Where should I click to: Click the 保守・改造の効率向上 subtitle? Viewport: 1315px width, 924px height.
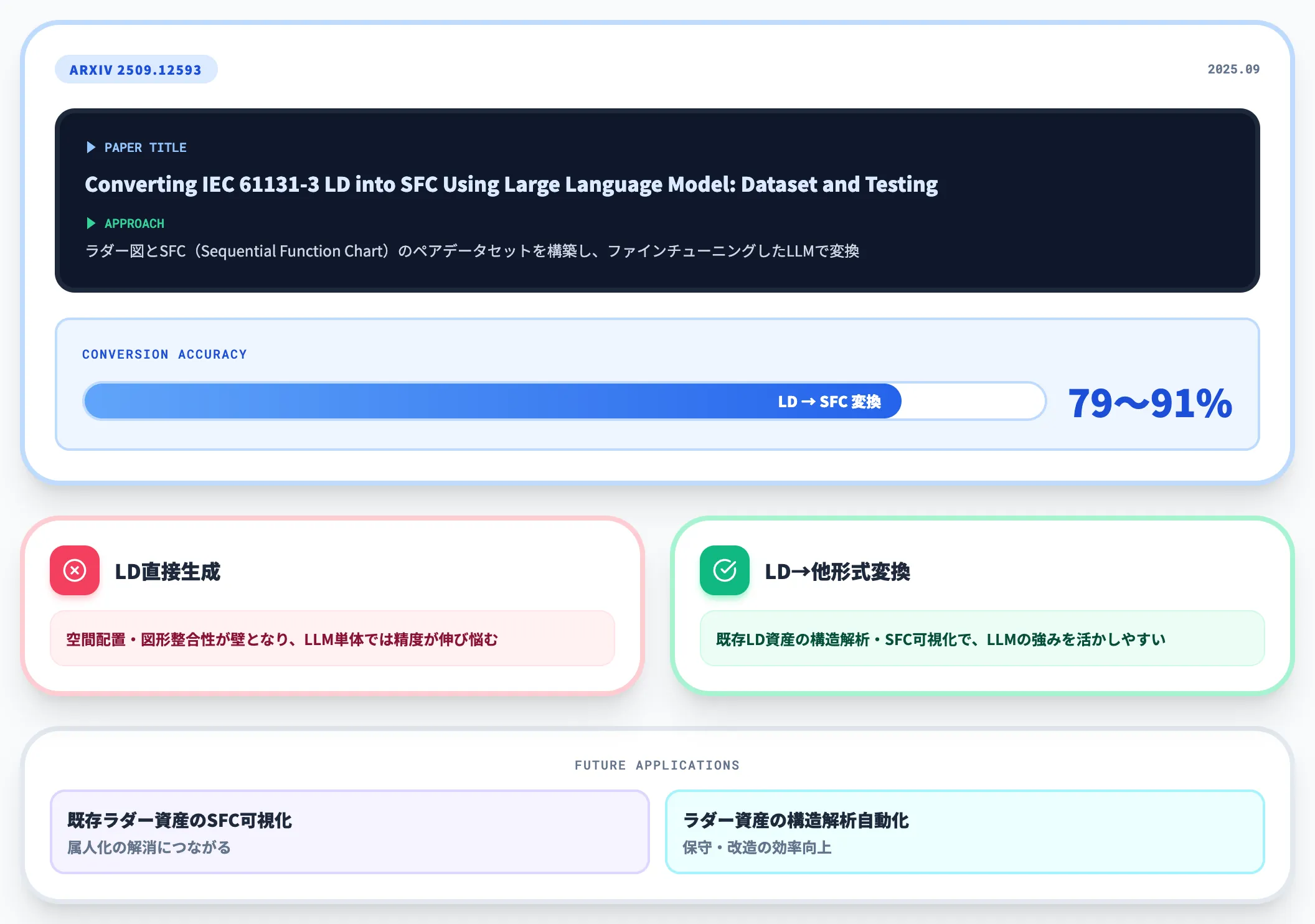tap(757, 847)
